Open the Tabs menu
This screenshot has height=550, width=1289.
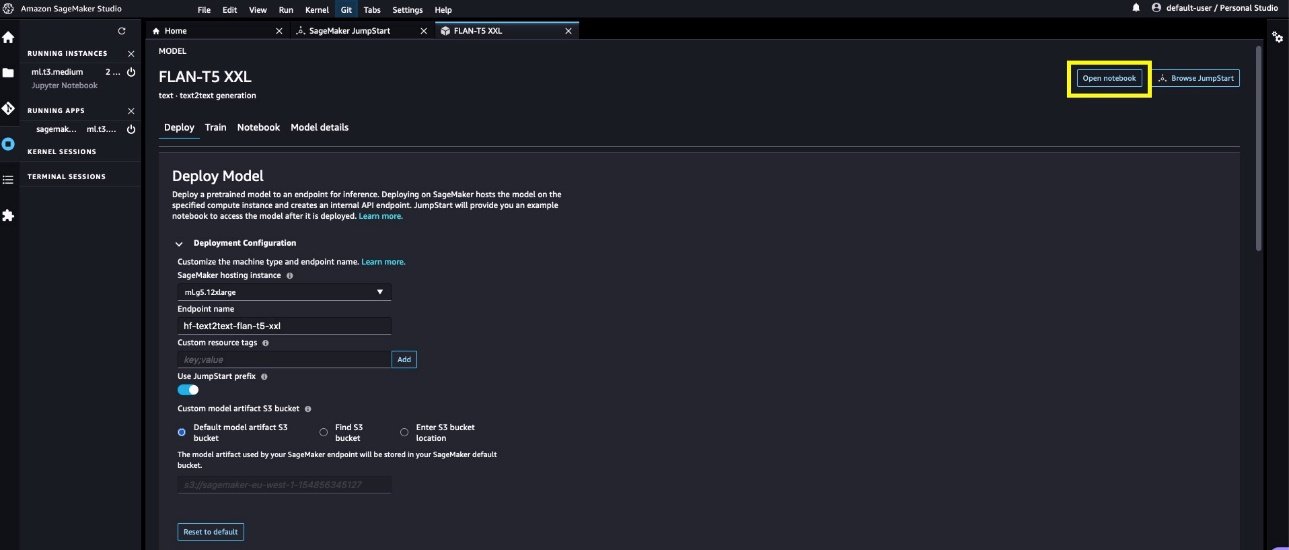374,9
